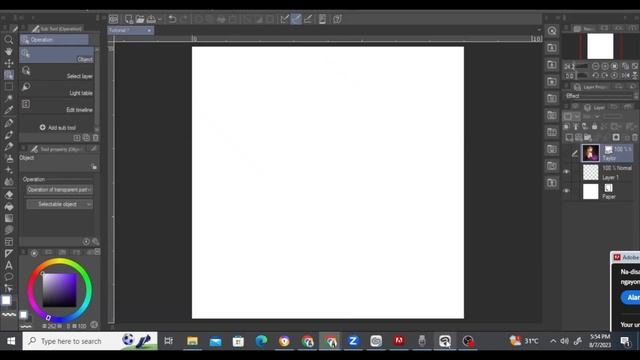Screen dimensions: 640x360
Task: Select the Frame border tool
Action: tap(9, 242)
